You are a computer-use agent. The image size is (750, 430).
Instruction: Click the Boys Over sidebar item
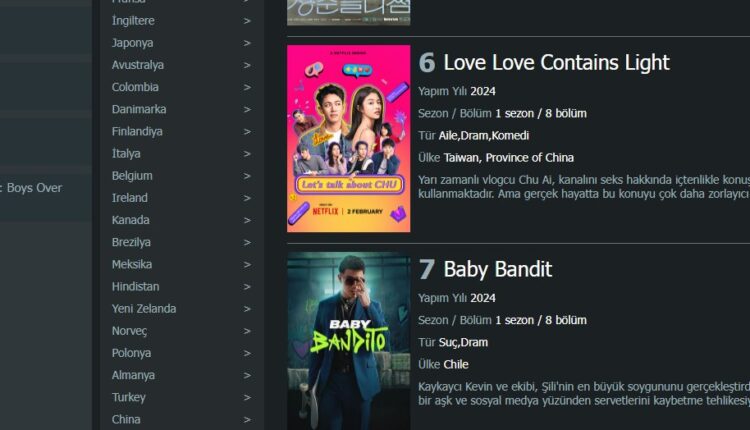[x=31, y=188]
